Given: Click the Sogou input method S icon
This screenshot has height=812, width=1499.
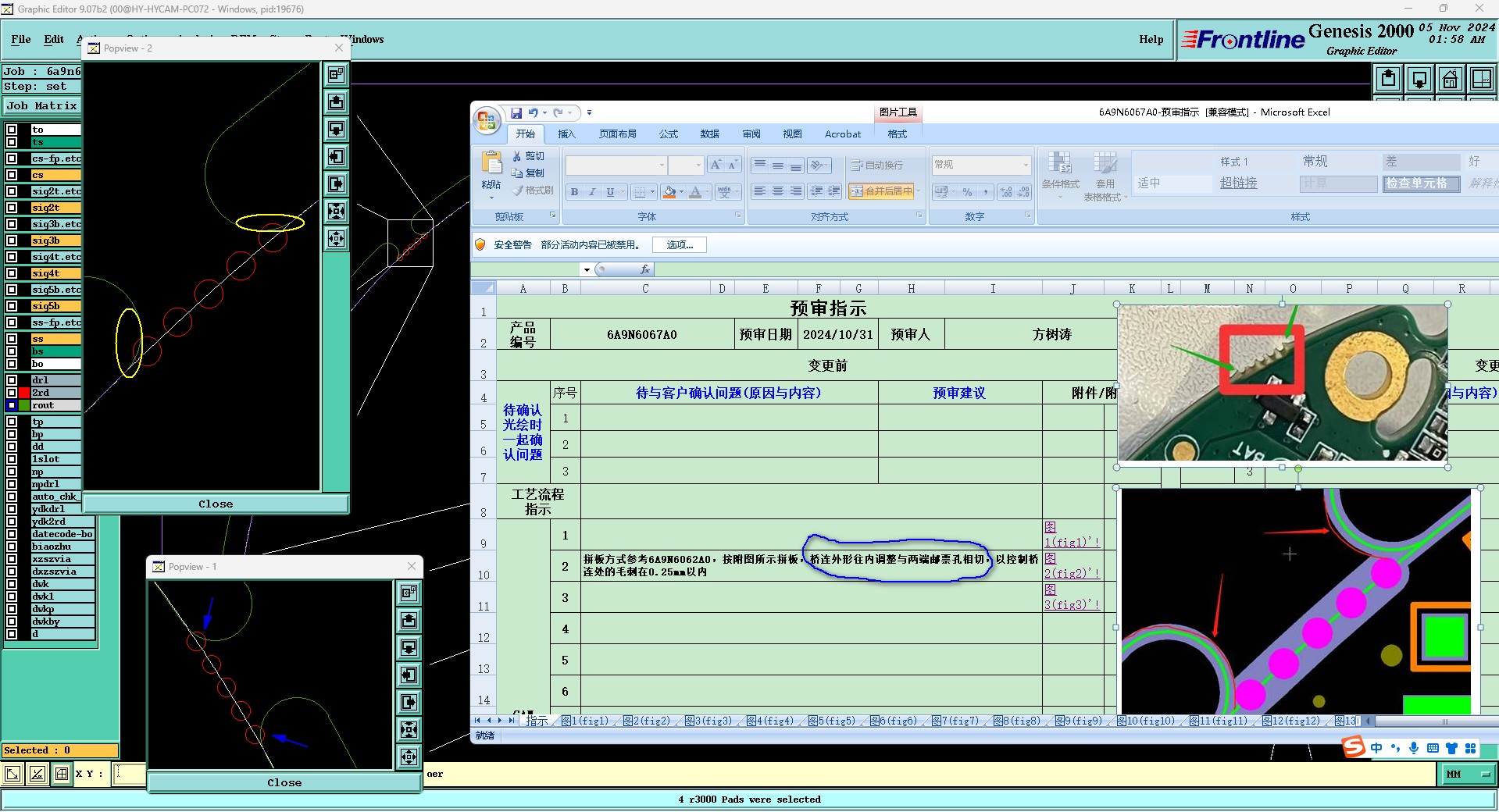Looking at the screenshot, I should pyautogui.click(x=1354, y=748).
